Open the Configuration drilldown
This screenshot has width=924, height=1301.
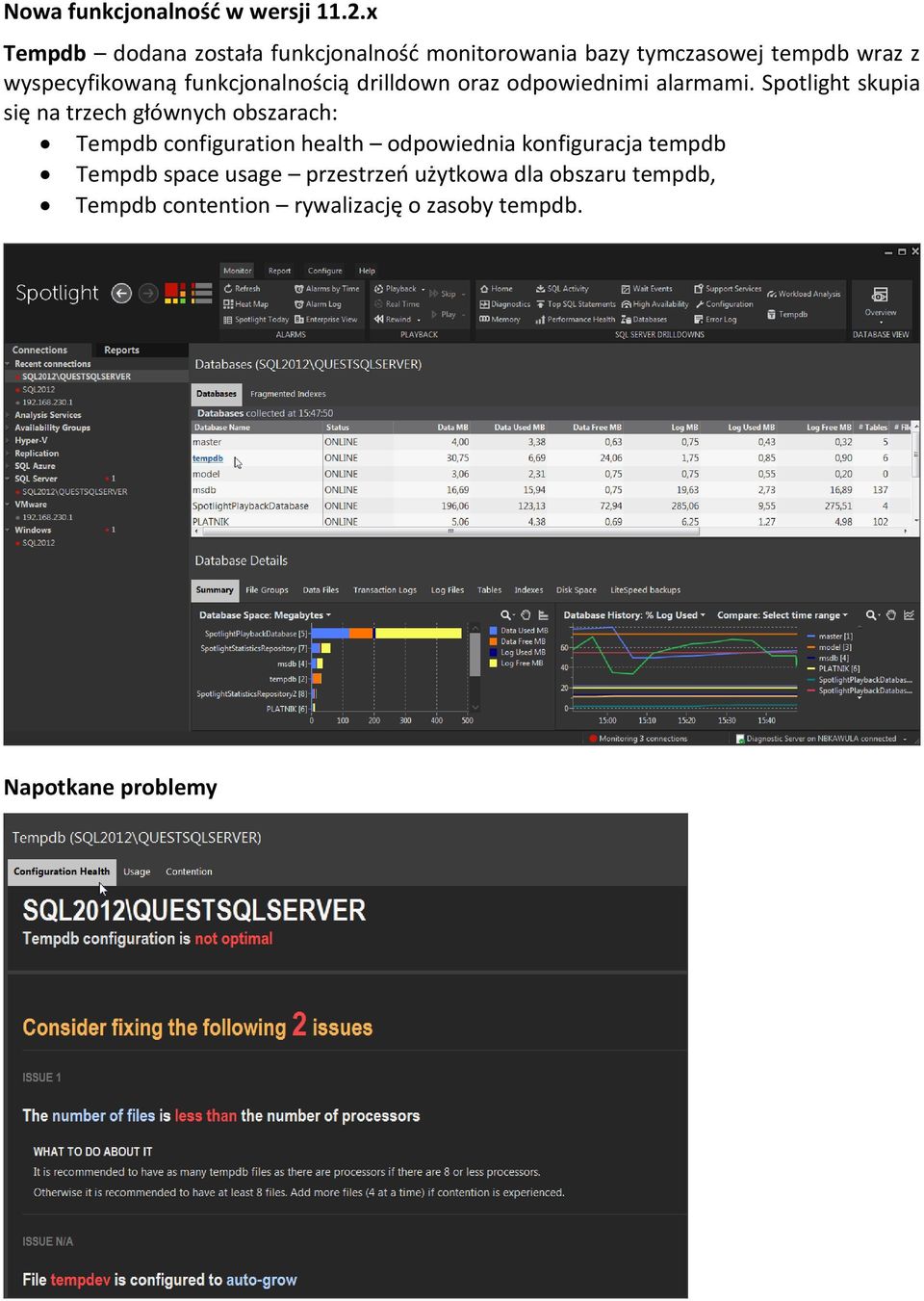[724, 303]
